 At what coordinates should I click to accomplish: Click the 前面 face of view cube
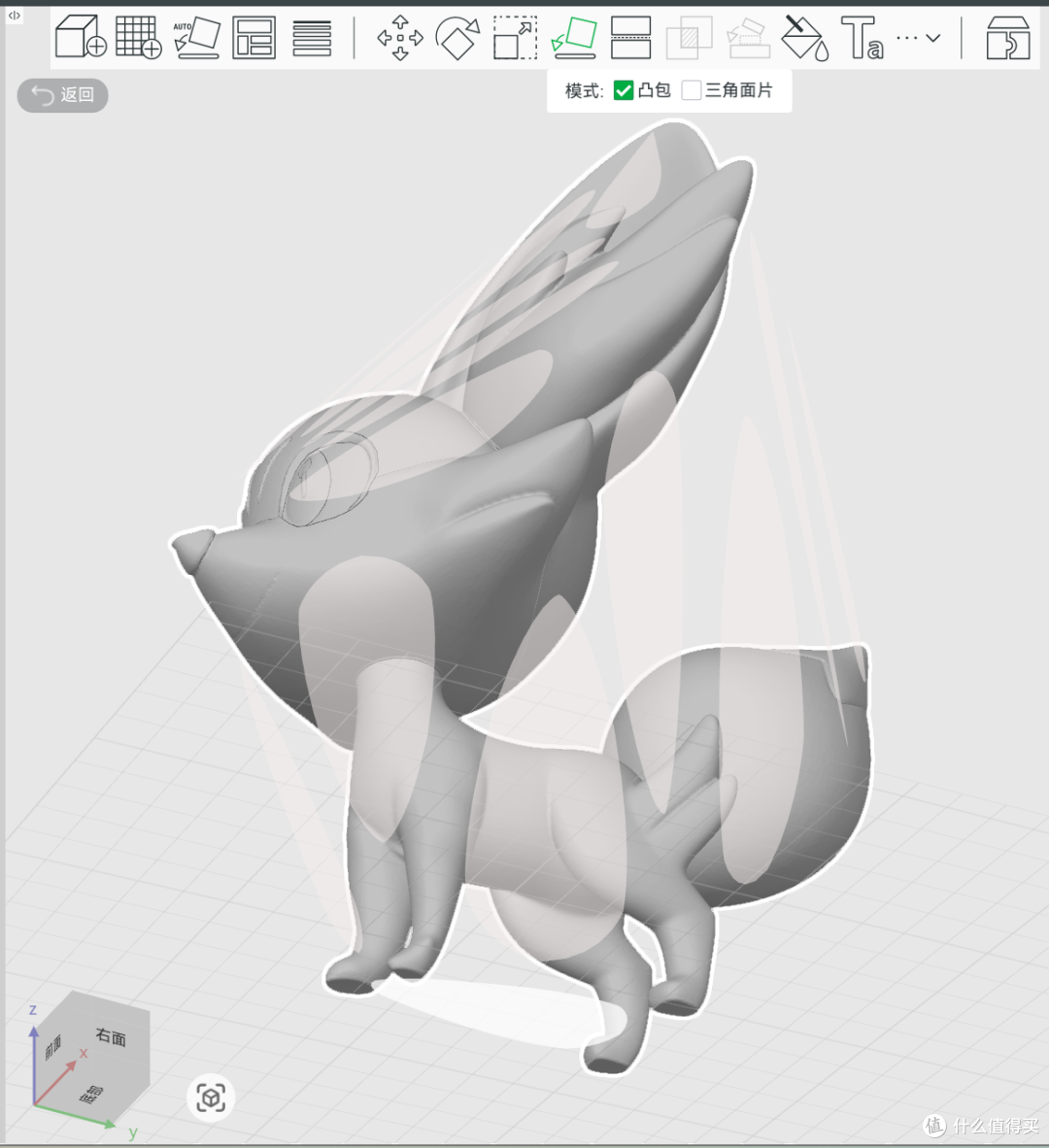(52, 1048)
